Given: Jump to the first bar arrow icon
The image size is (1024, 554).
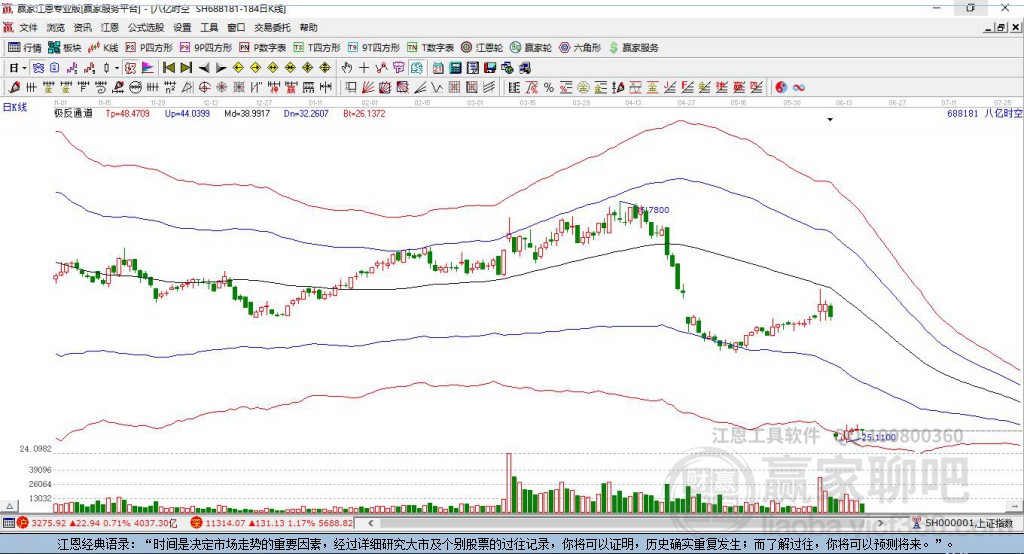Looking at the screenshot, I should (x=168, y=68).
